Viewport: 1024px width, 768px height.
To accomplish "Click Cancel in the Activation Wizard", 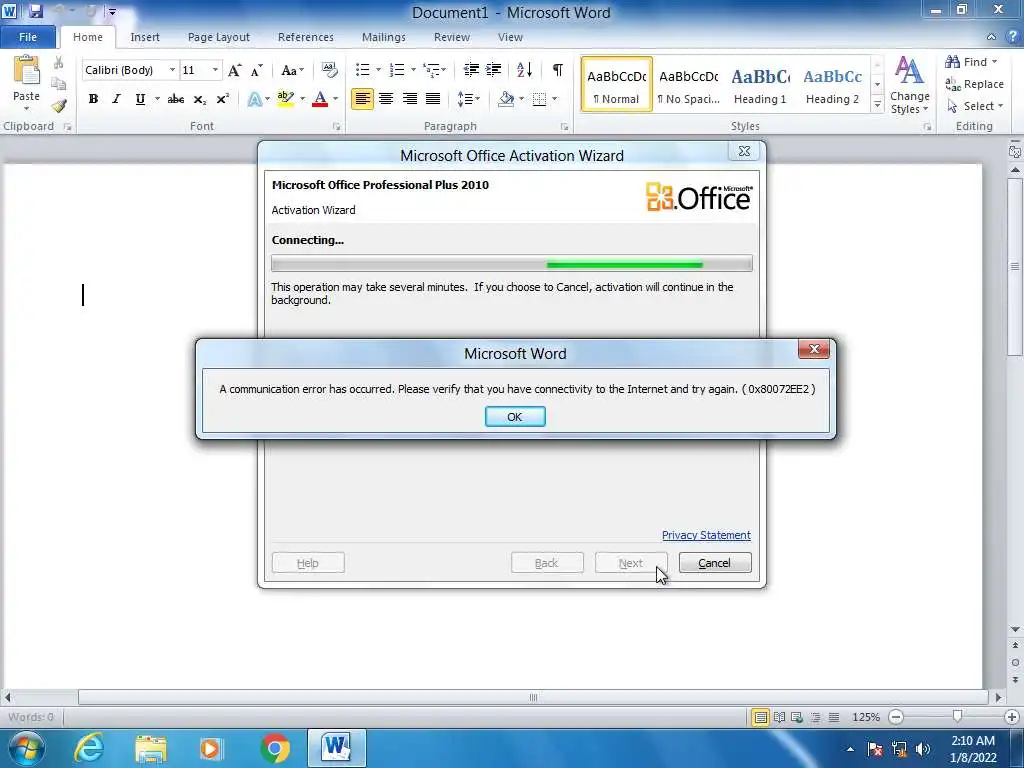I will coord(714,563).
